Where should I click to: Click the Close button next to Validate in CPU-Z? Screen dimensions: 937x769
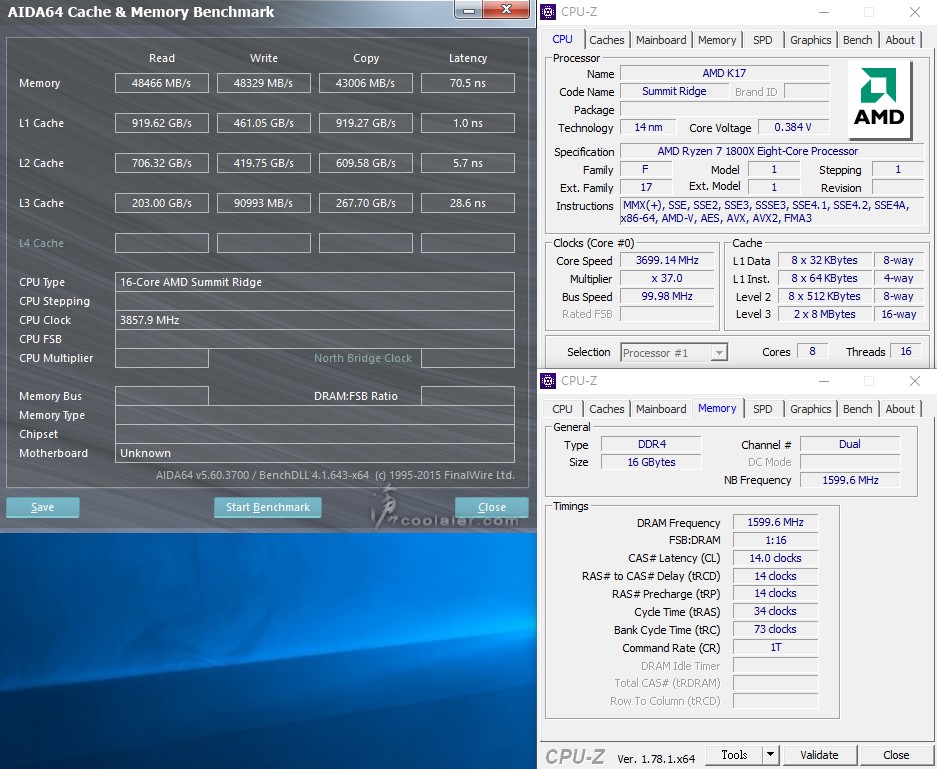pos(896,755)
